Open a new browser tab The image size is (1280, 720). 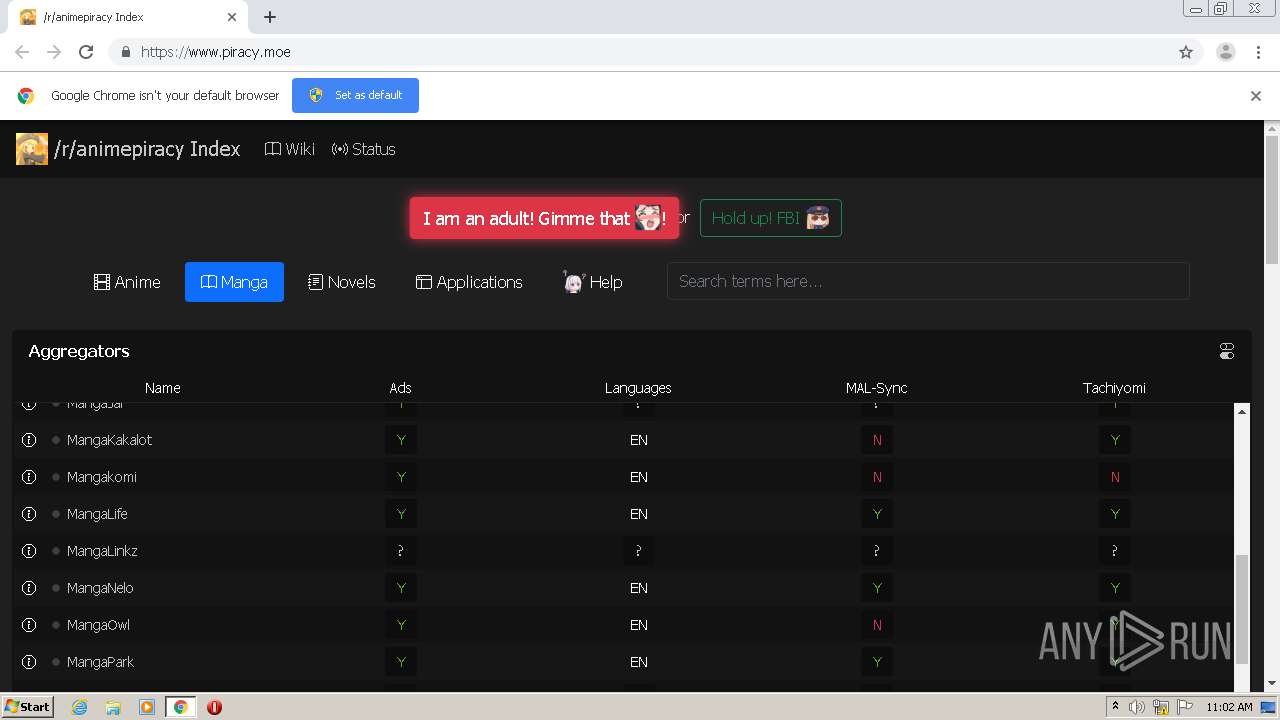[270, 17]
